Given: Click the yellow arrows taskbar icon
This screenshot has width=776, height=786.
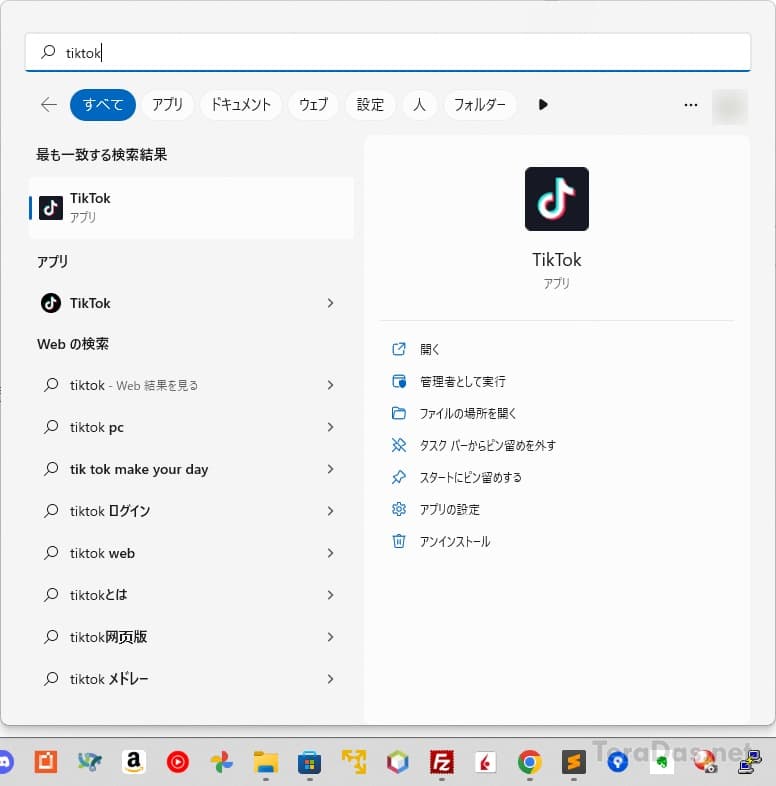Looking at the screenshot, I should tap(354, 762).
